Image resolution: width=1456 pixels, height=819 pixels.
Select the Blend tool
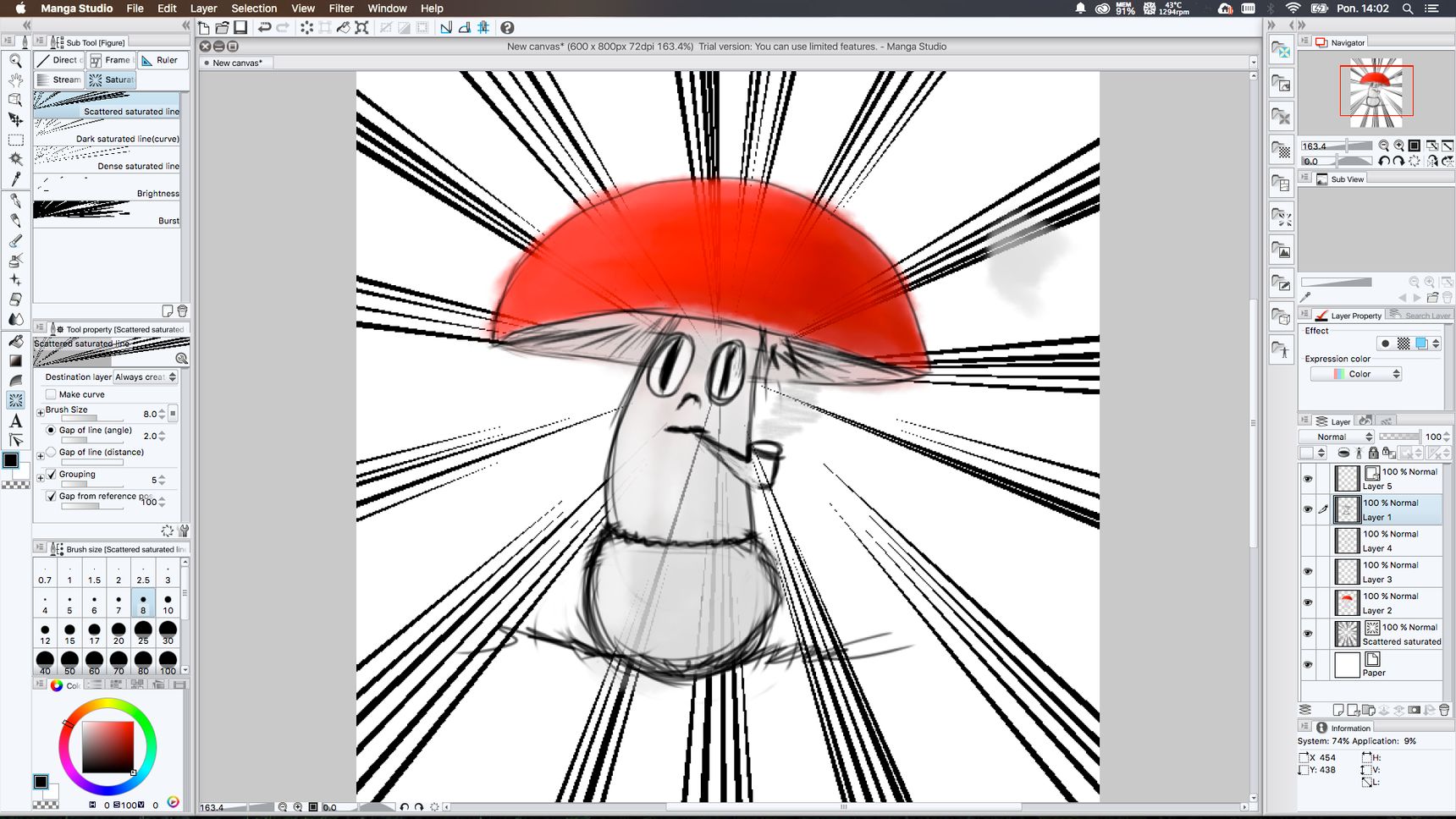coord(15,319)
